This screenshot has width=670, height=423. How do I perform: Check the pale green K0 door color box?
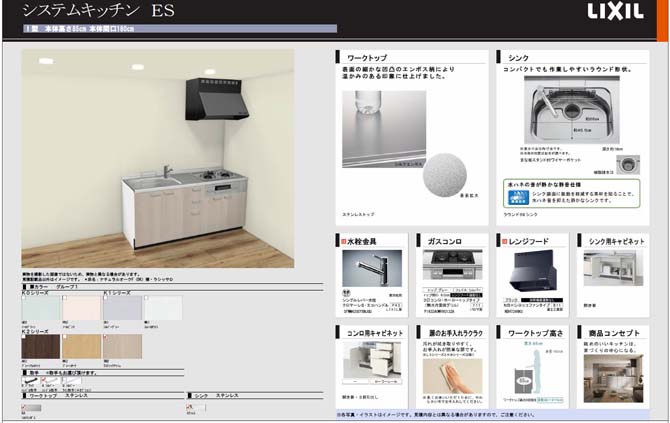tap(24, 298)
